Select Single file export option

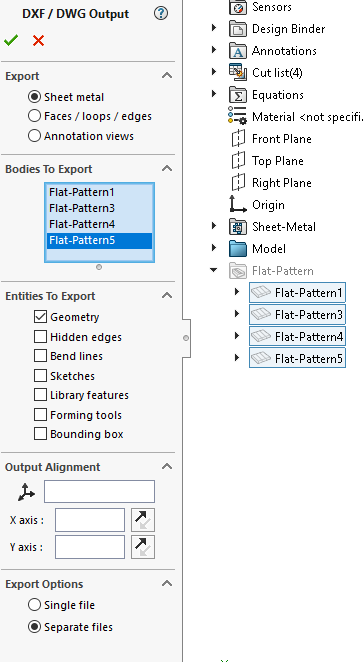point(34,605)
